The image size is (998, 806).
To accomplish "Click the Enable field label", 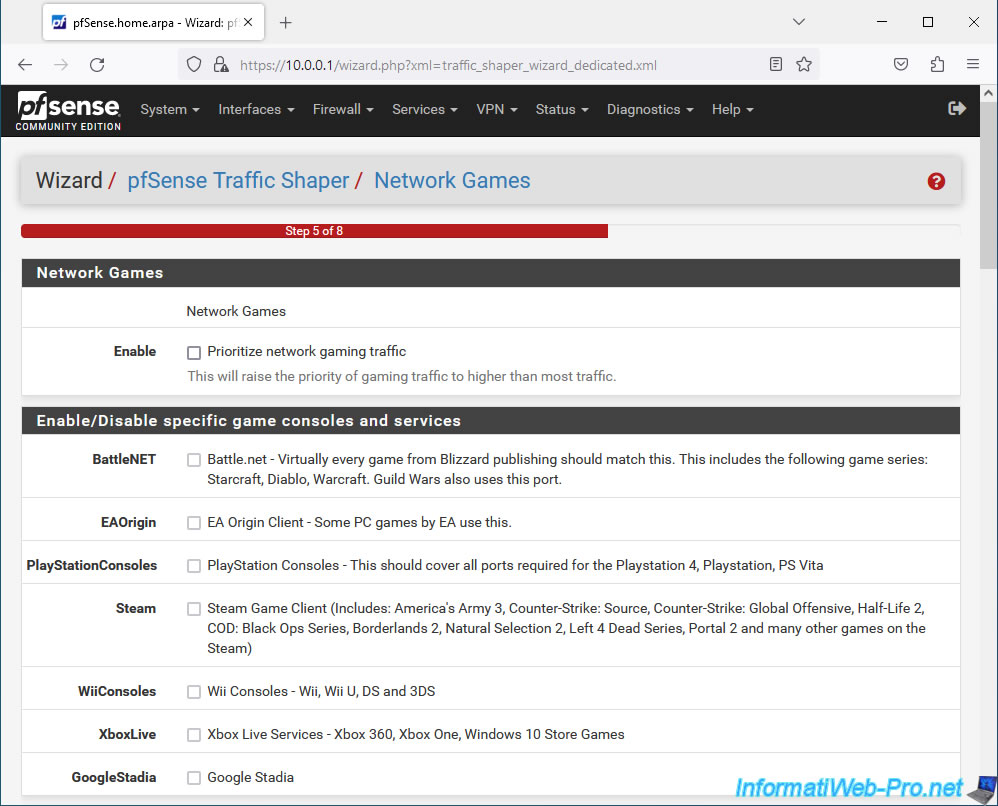I will tap(135, 351).
